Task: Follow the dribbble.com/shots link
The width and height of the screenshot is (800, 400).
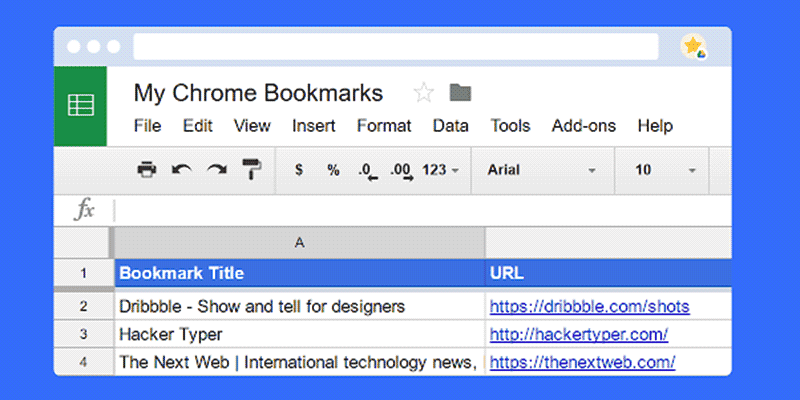Action: click(x=589, y=307)
